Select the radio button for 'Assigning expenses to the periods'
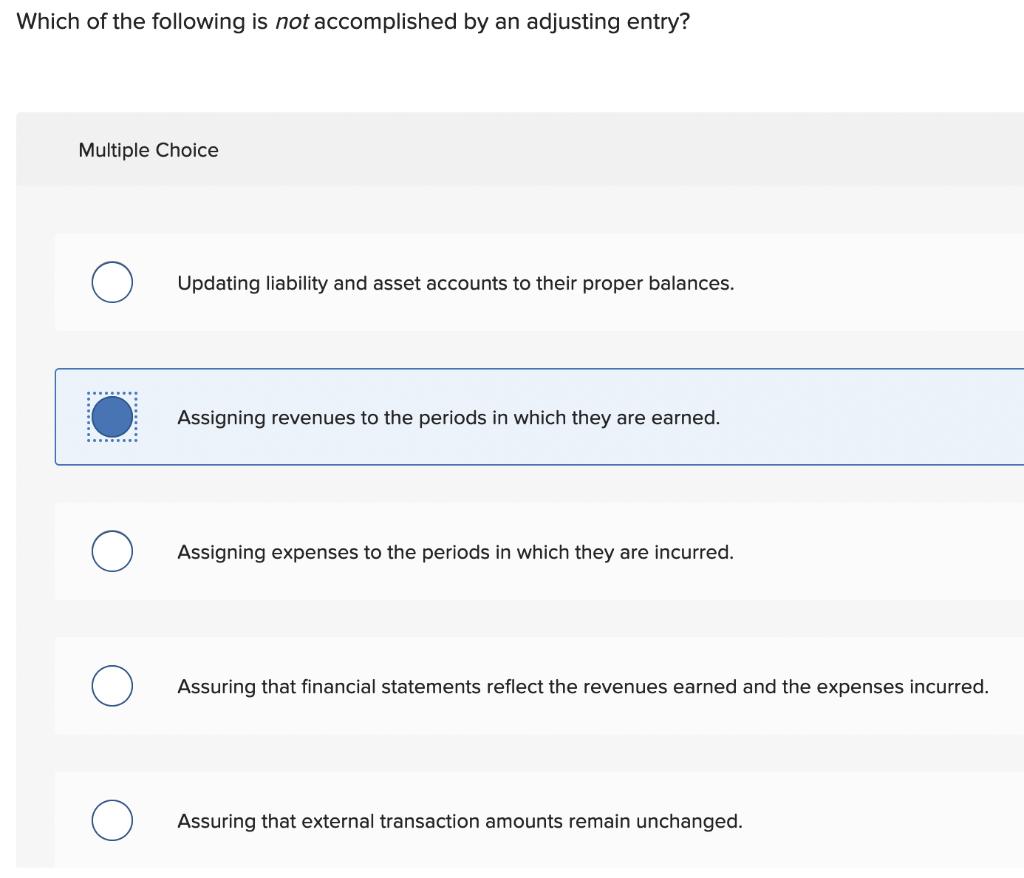1024x878 pixels. (111, 550)
